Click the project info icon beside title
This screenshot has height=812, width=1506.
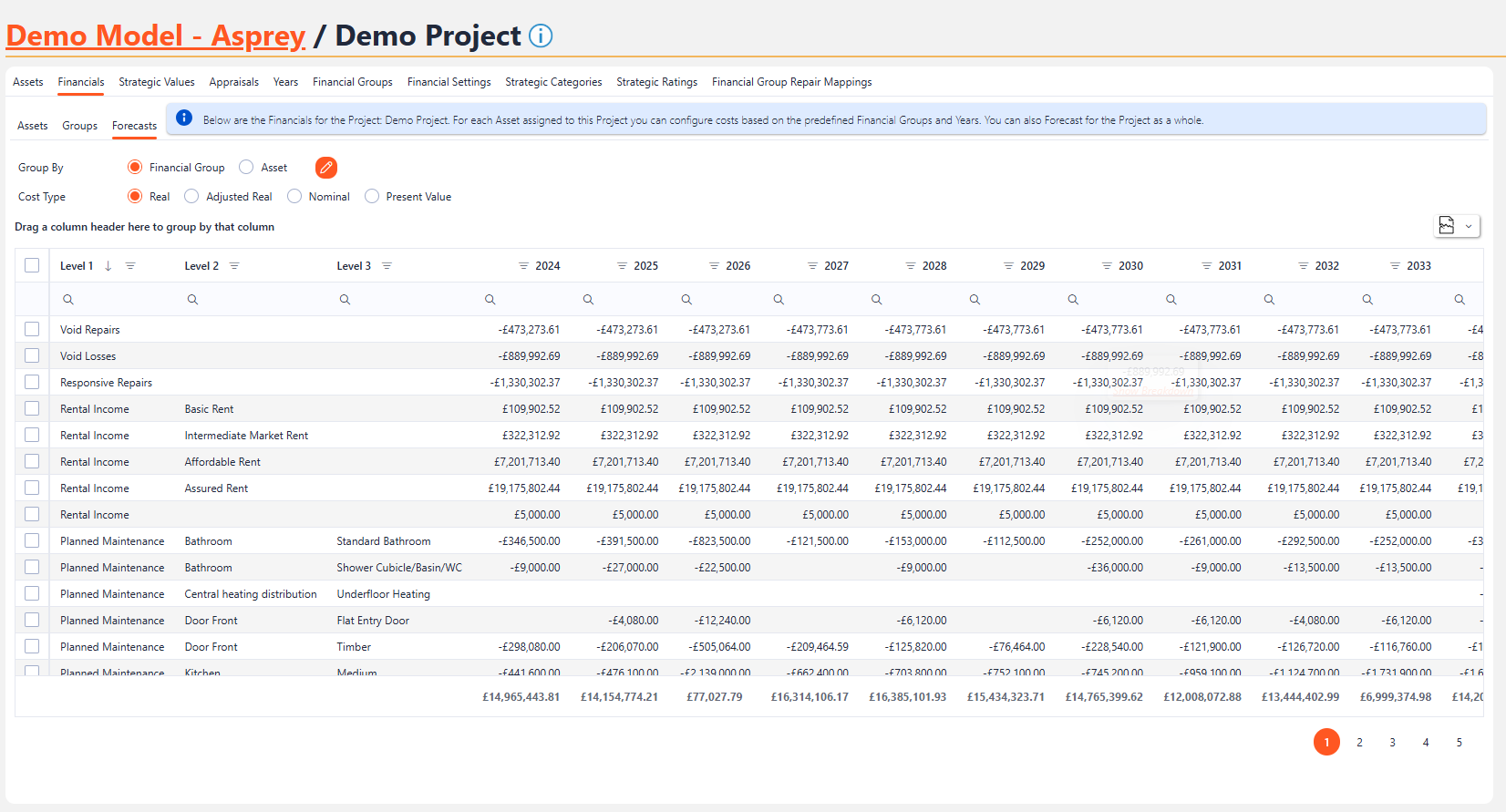(x=541, y=36)
